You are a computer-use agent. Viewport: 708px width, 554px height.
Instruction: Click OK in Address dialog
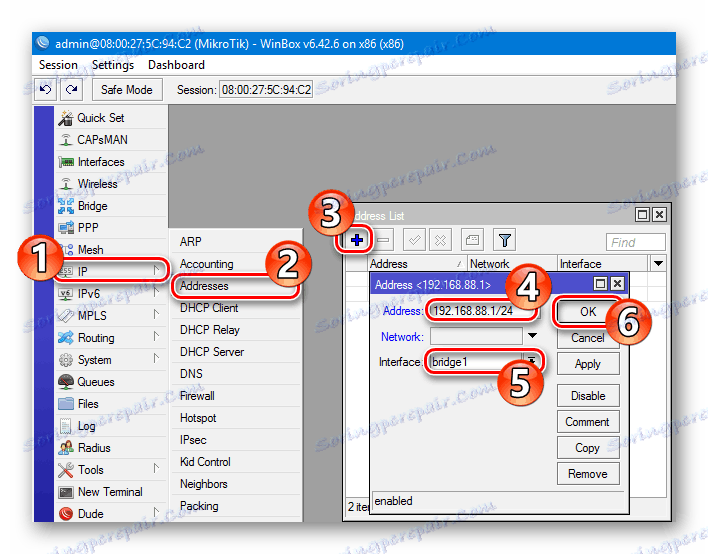tap(588, 312)
